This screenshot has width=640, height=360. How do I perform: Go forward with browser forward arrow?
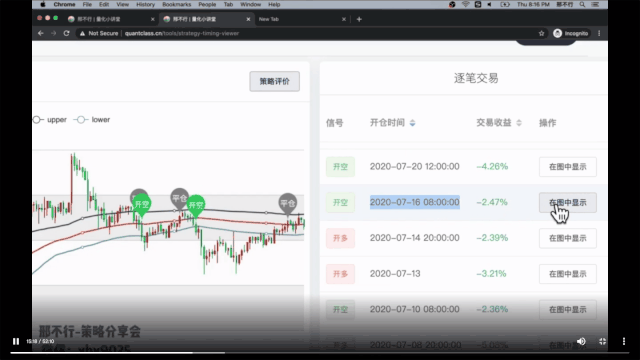pos(53,33)
